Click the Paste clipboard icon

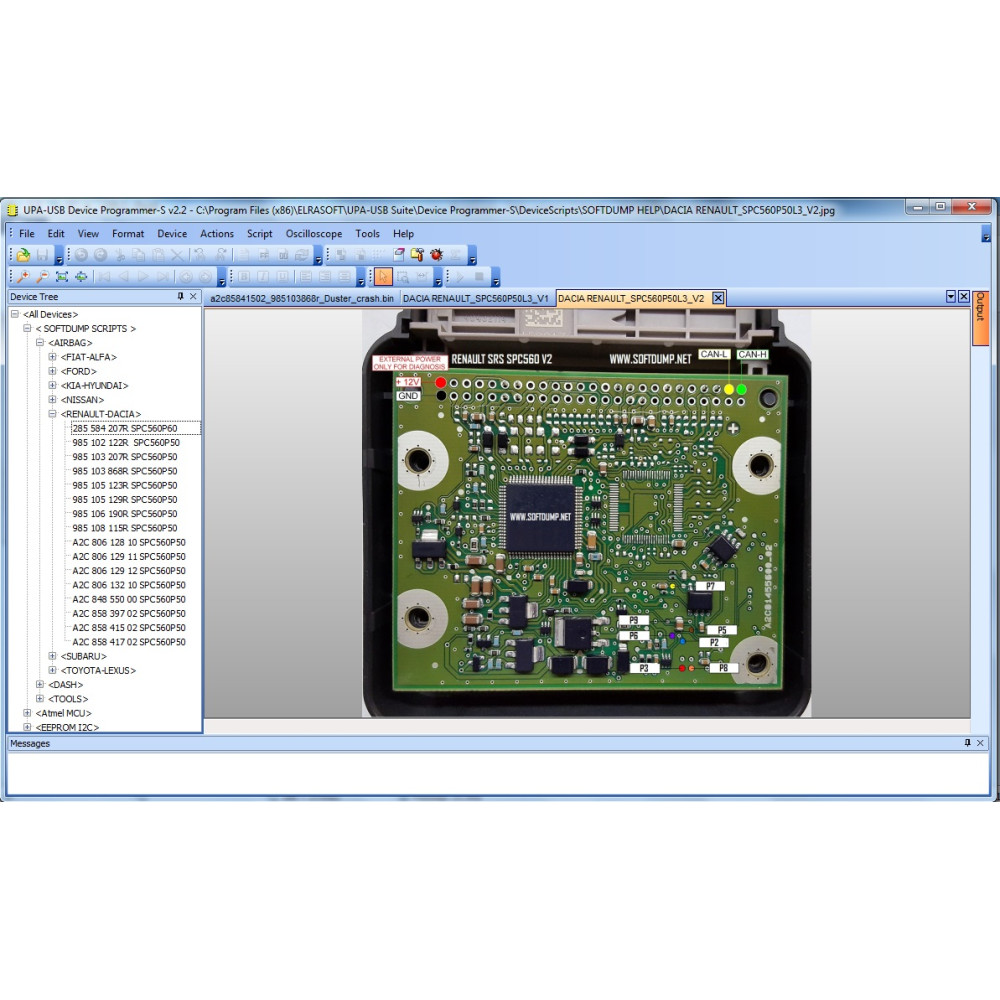(x=158, y=255)
